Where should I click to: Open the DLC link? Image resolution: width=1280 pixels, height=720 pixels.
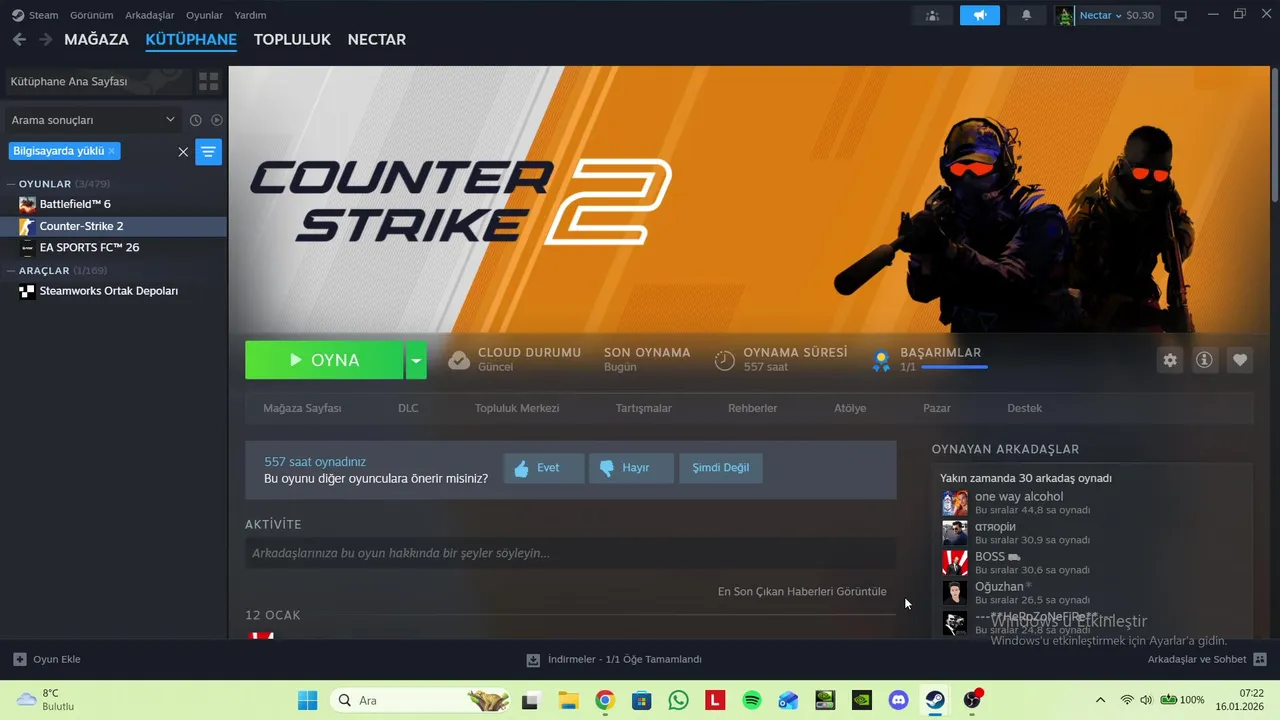[x=408, y=408]
